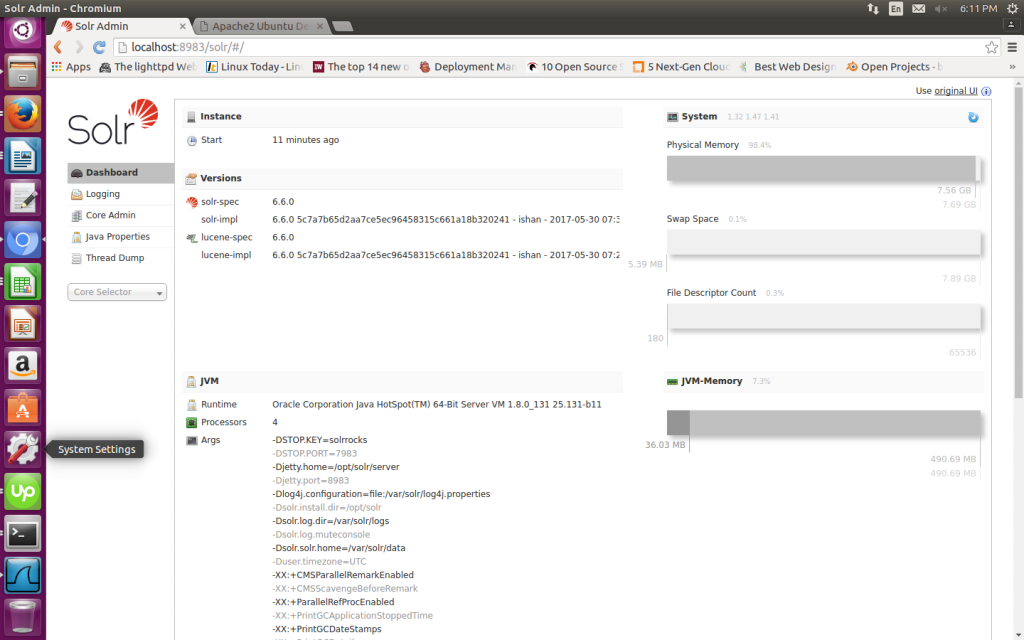Open the 5 Next-Gen Cloud bookmark
1024x640 pixels.
681,67
